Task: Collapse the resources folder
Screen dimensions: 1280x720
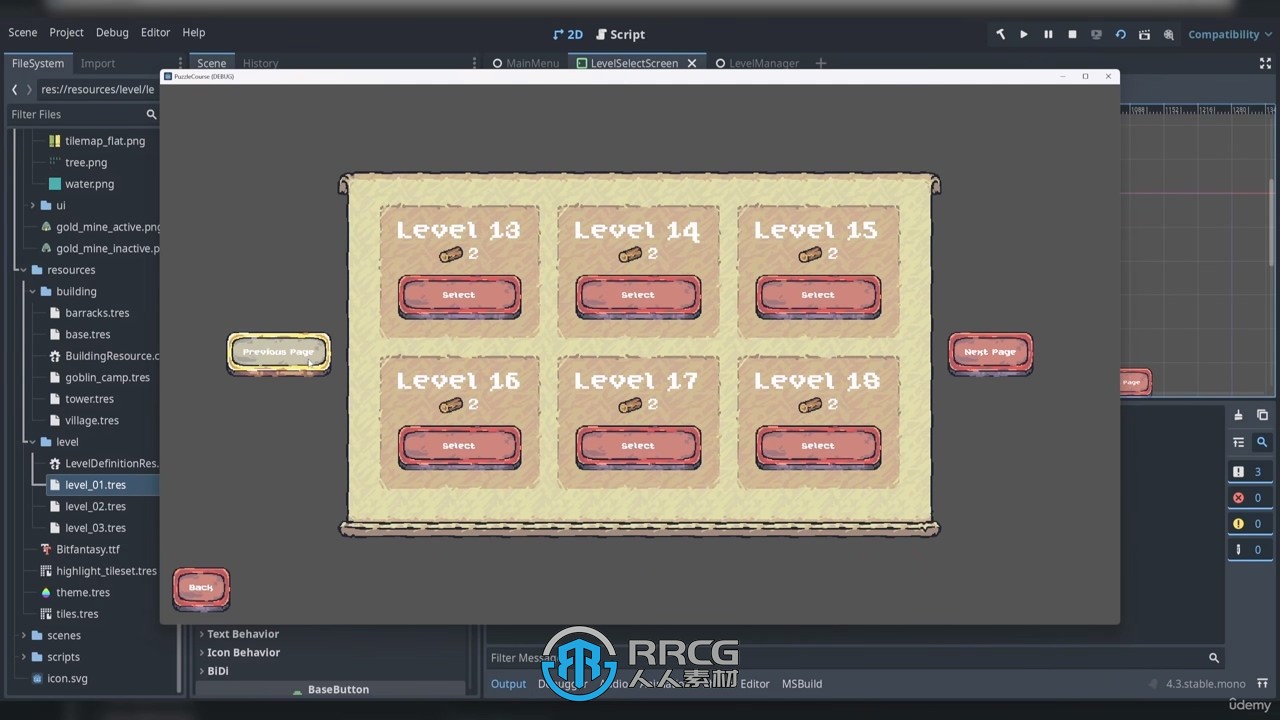Action: point(23,270)
